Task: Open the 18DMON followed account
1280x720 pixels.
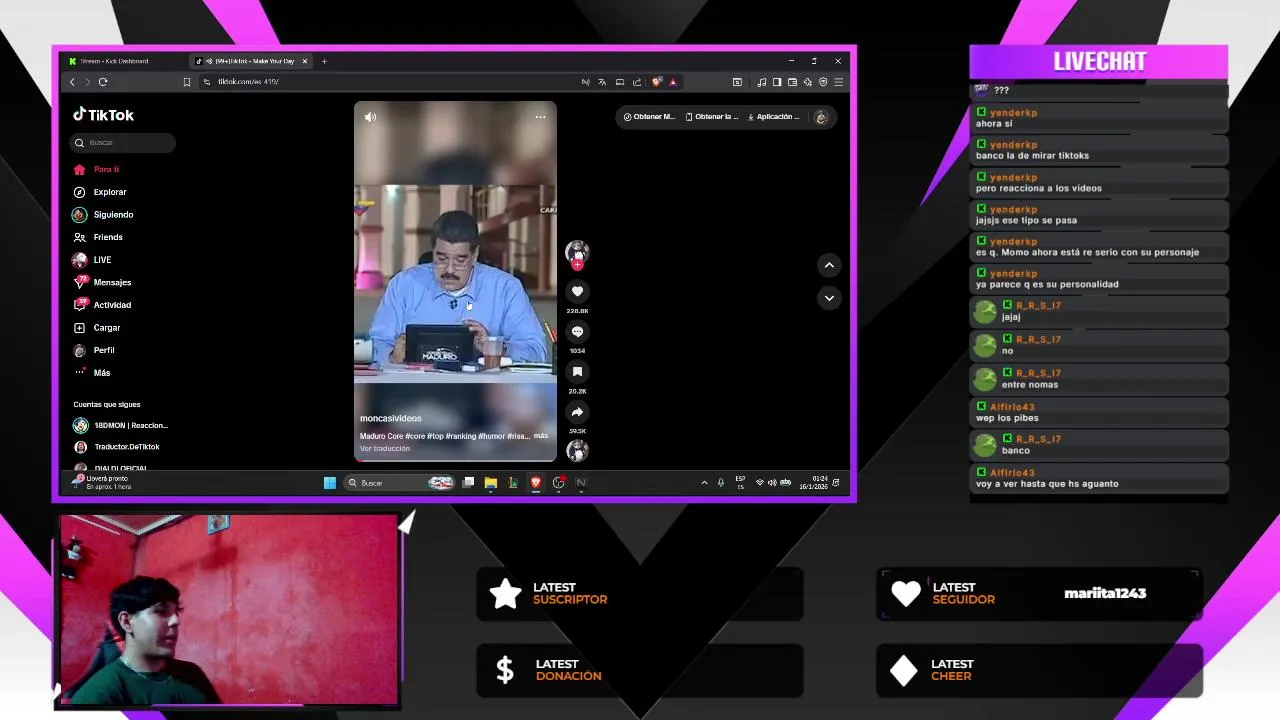Action: point(121,425)
